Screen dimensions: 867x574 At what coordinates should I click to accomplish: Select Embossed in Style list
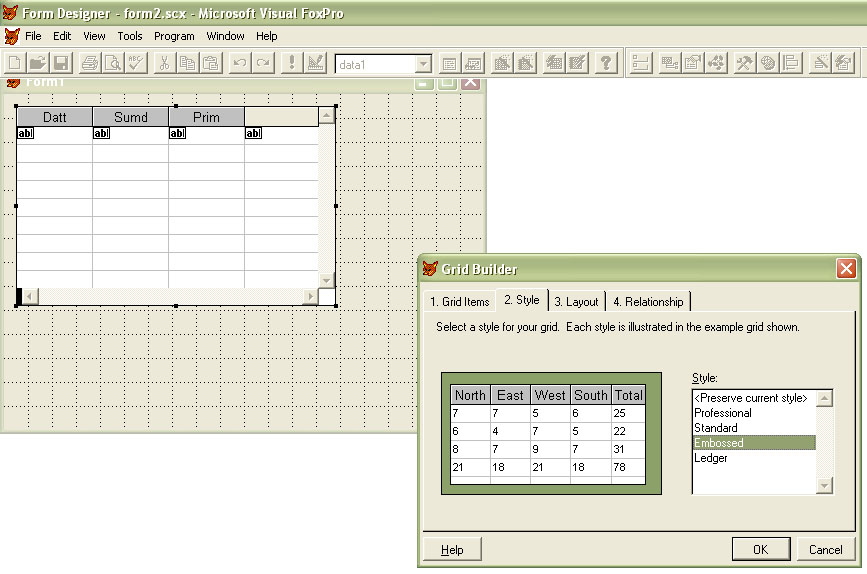click(x=754, y=443)
